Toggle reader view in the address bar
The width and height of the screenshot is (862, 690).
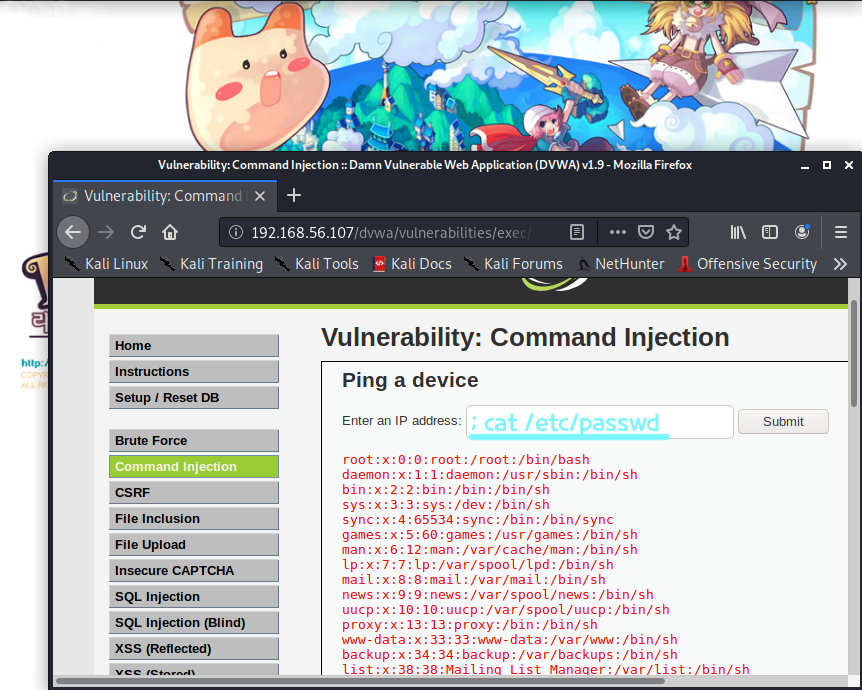(x=577, y=233)
